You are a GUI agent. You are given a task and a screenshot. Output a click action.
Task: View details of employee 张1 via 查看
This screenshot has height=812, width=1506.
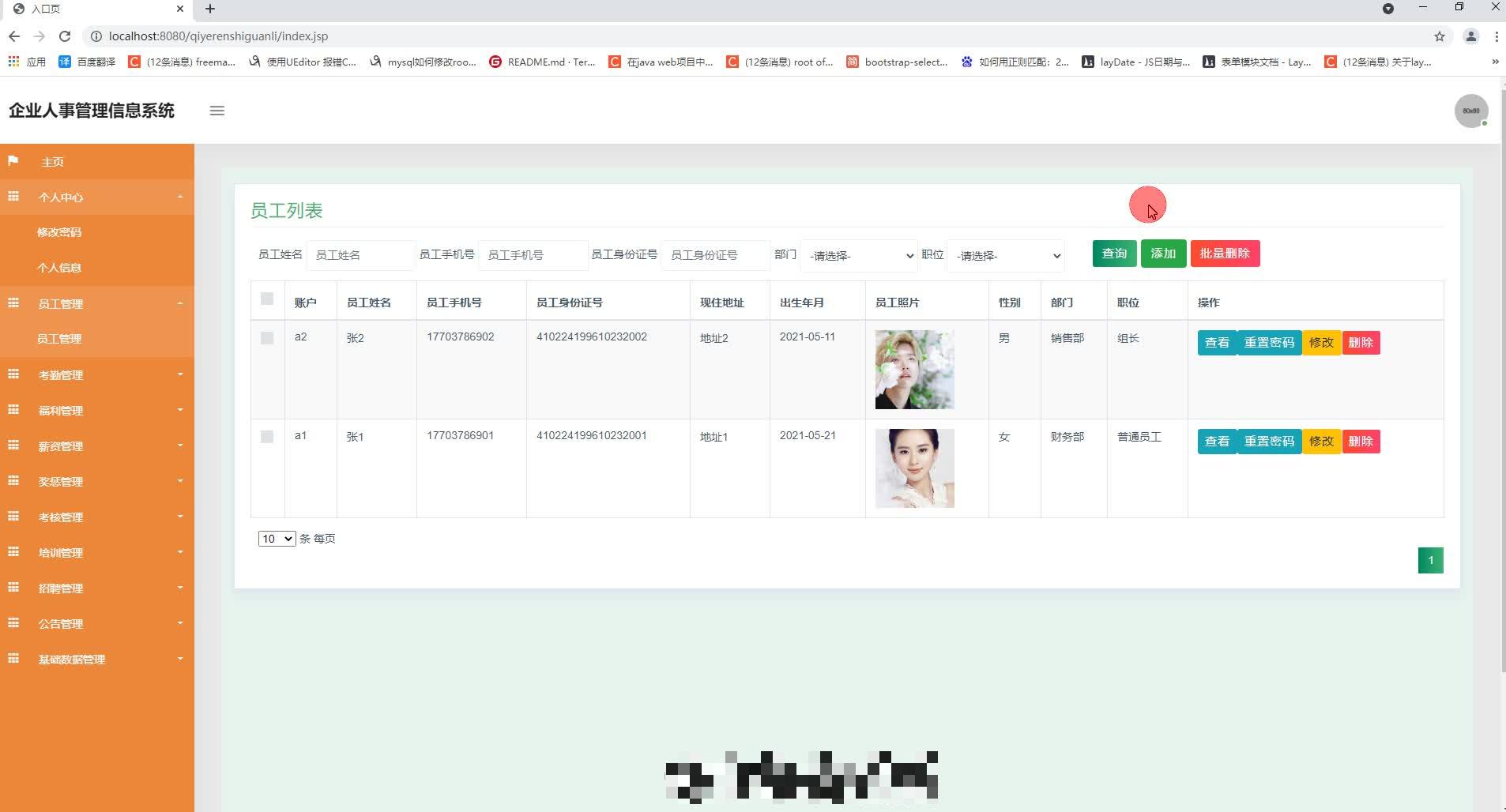[x=1217, y=442]
